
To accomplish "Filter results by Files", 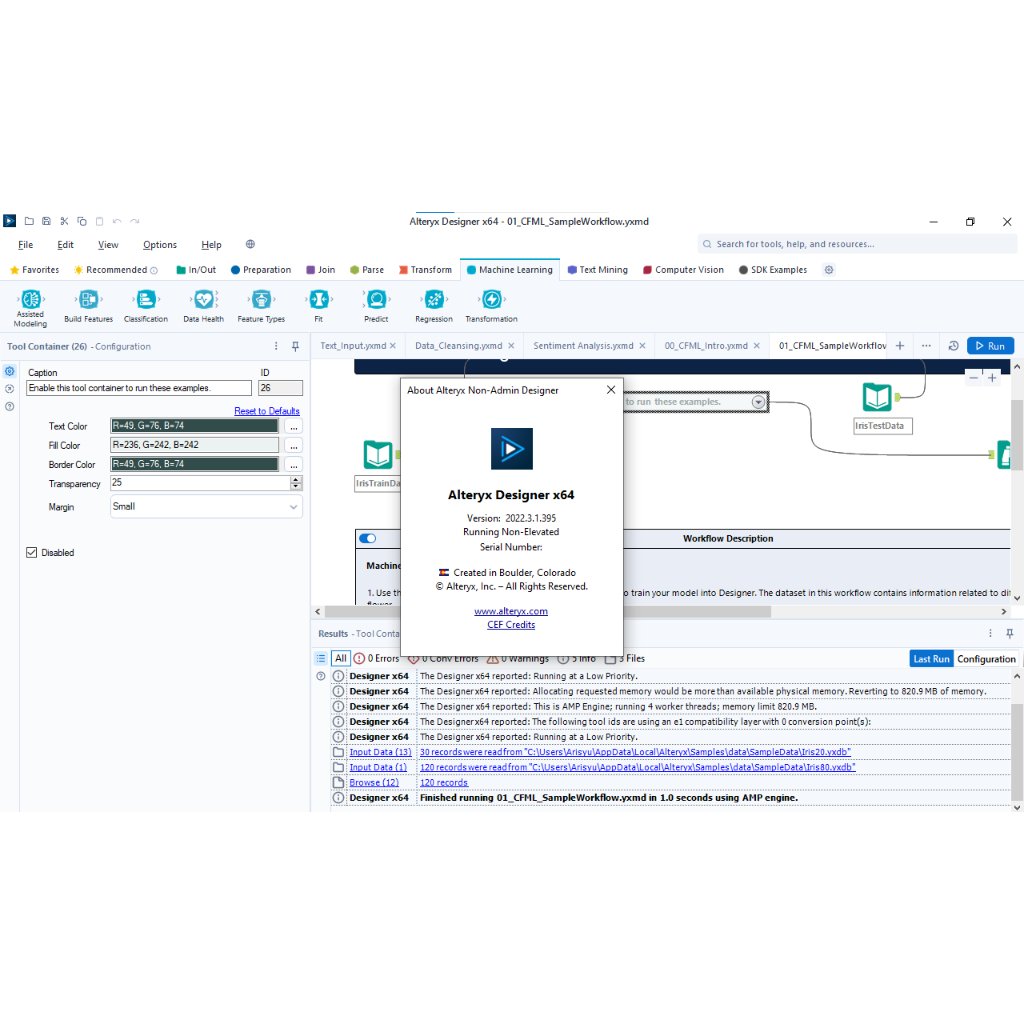I will 625,658.
